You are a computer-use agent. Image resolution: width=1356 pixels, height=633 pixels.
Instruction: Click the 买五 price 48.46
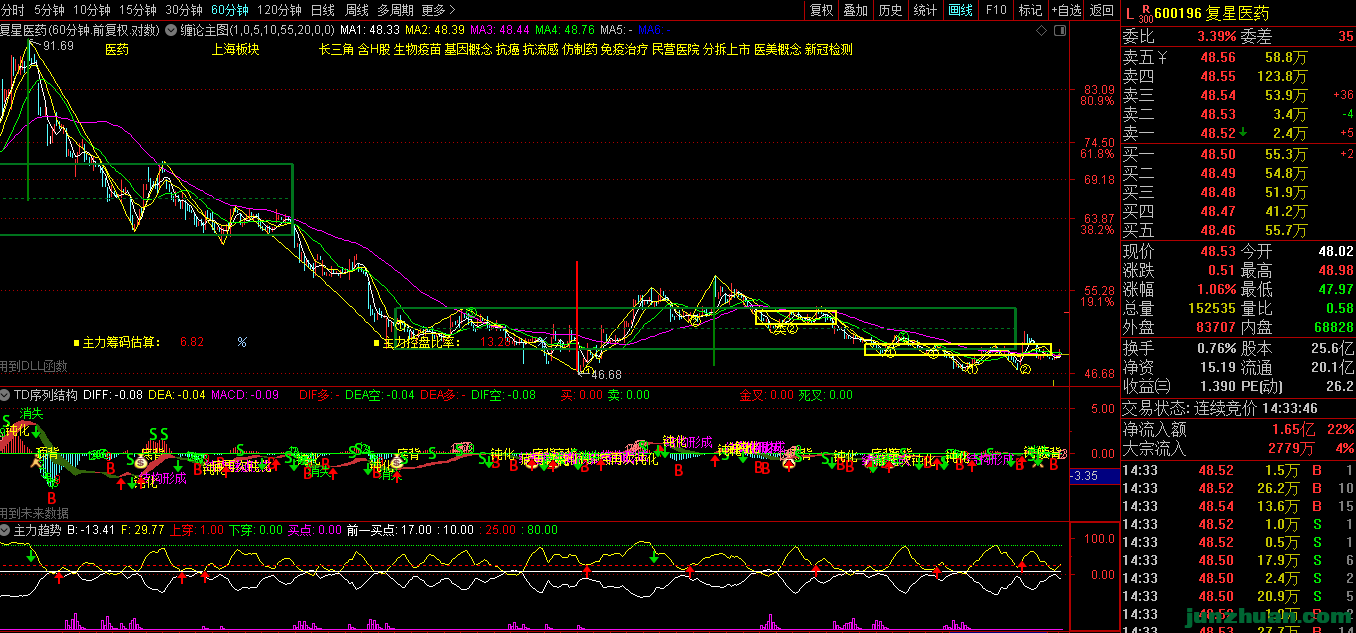pos(1218,231)
